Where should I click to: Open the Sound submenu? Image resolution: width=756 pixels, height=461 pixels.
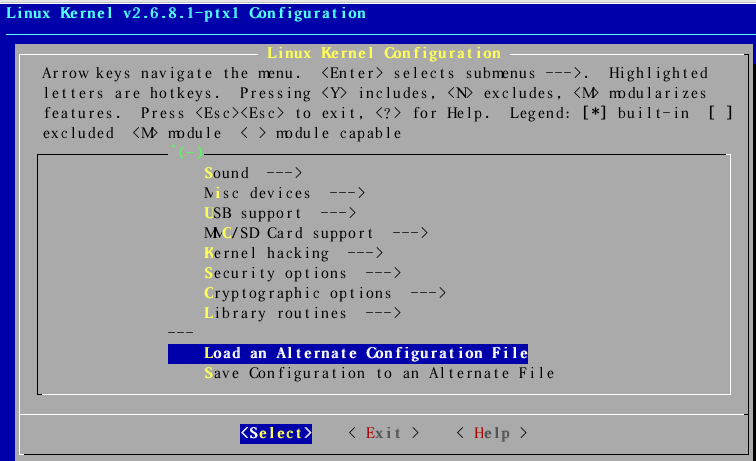253,173
